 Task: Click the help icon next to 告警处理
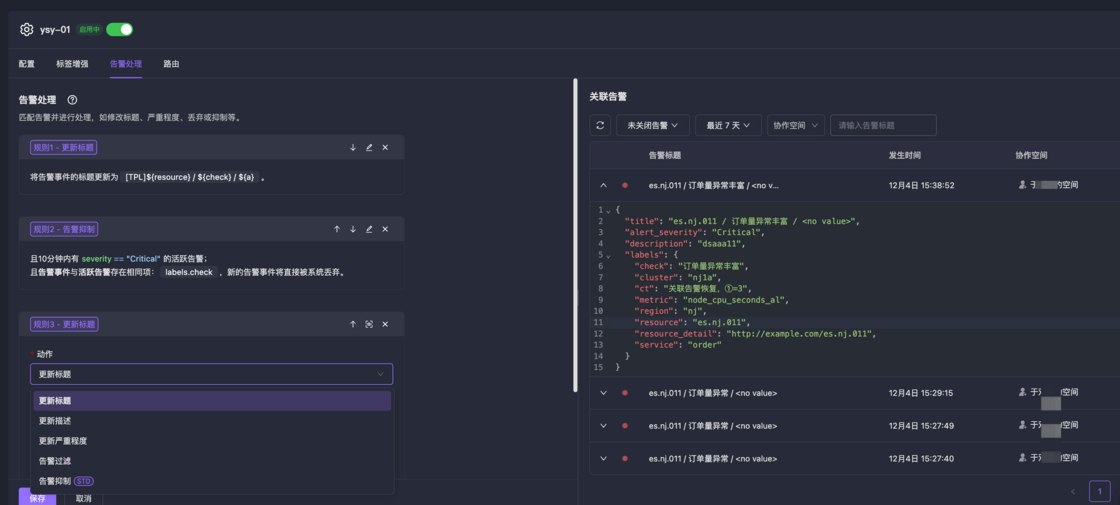point(72,100)
